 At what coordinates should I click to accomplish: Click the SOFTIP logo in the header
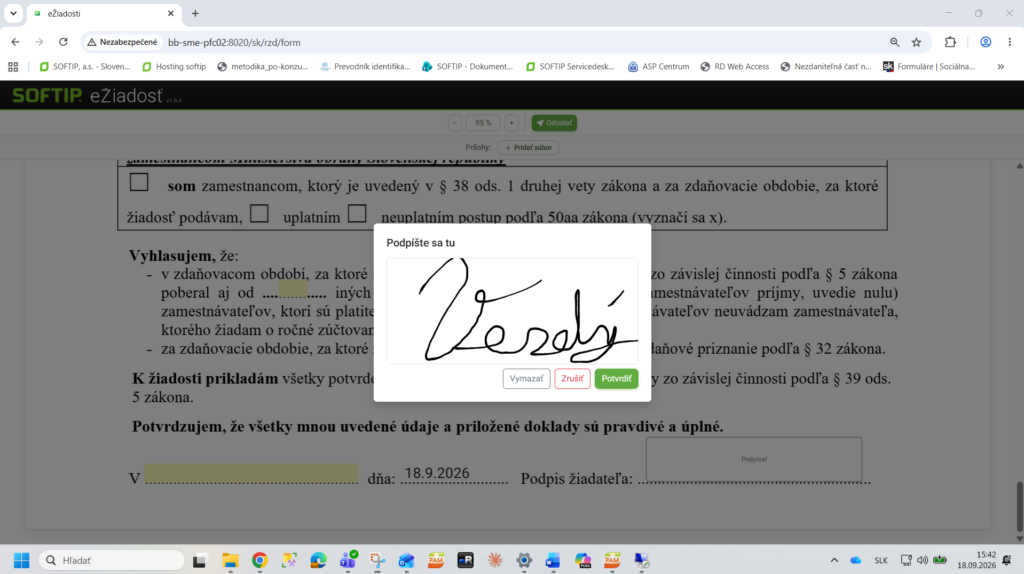[x=47, y=95]
